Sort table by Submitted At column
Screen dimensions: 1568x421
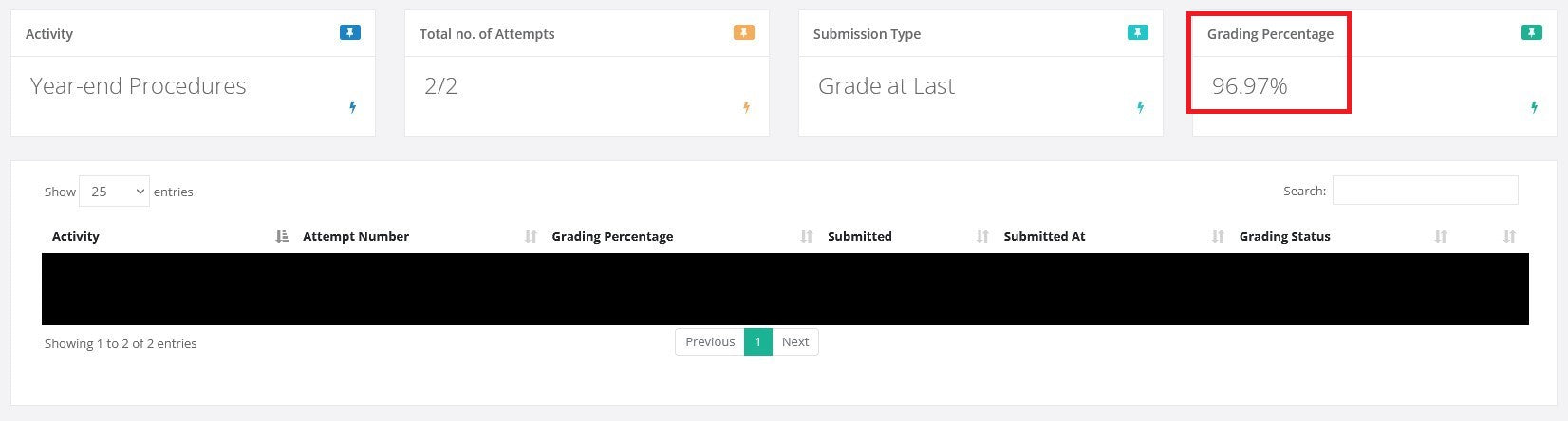[1044, 237]
